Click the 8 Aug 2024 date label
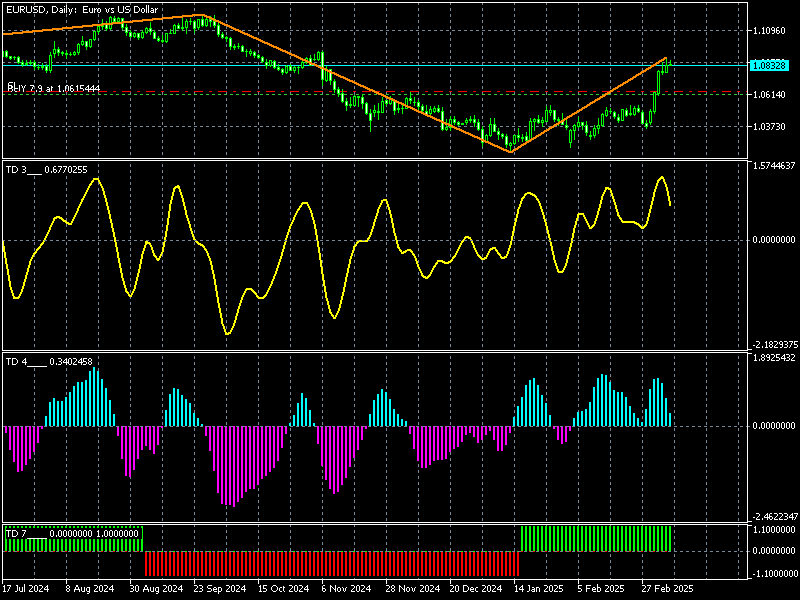The height and width of the screenshot is (600, 800). [90, 588]
